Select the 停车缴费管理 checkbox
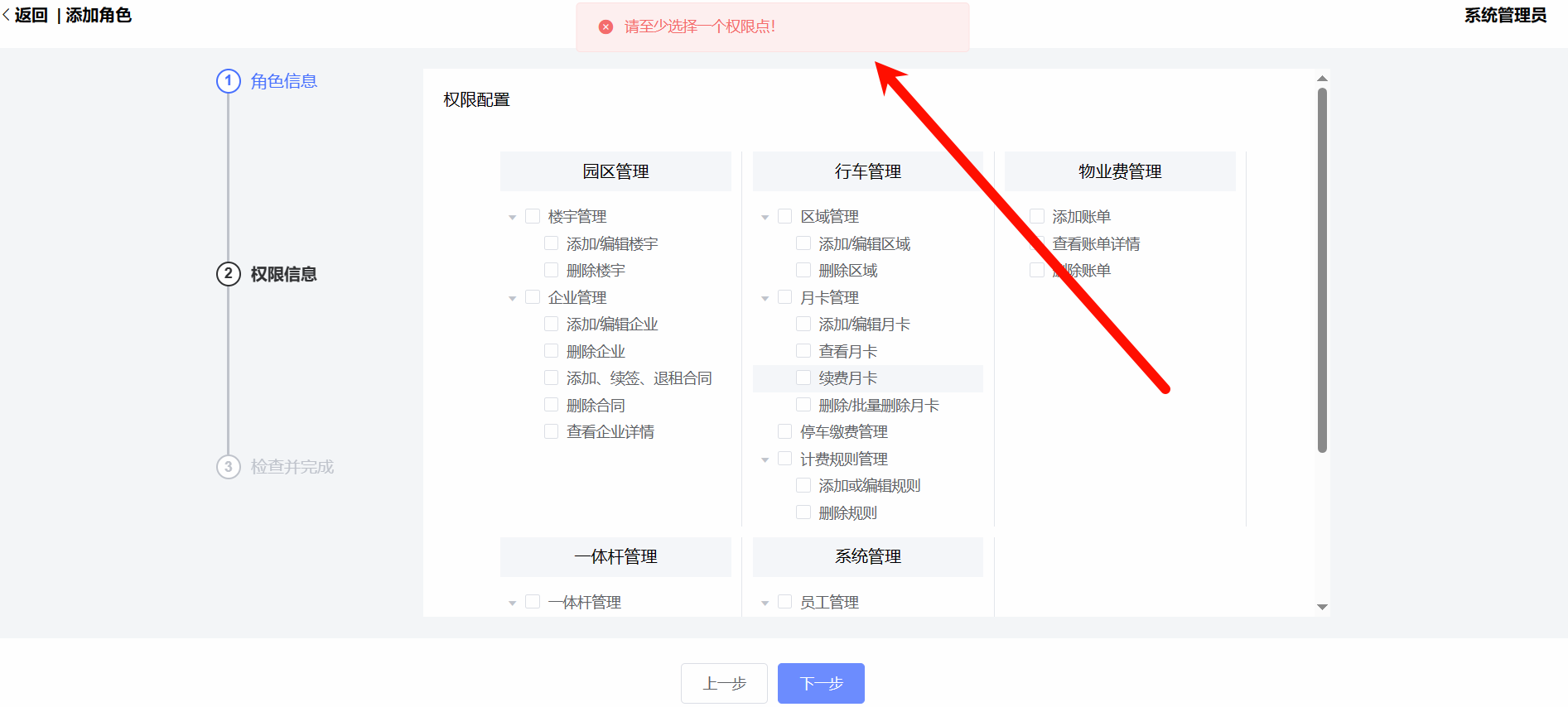This screenshot has height=707, width=1568. click(x=785, y=431)
